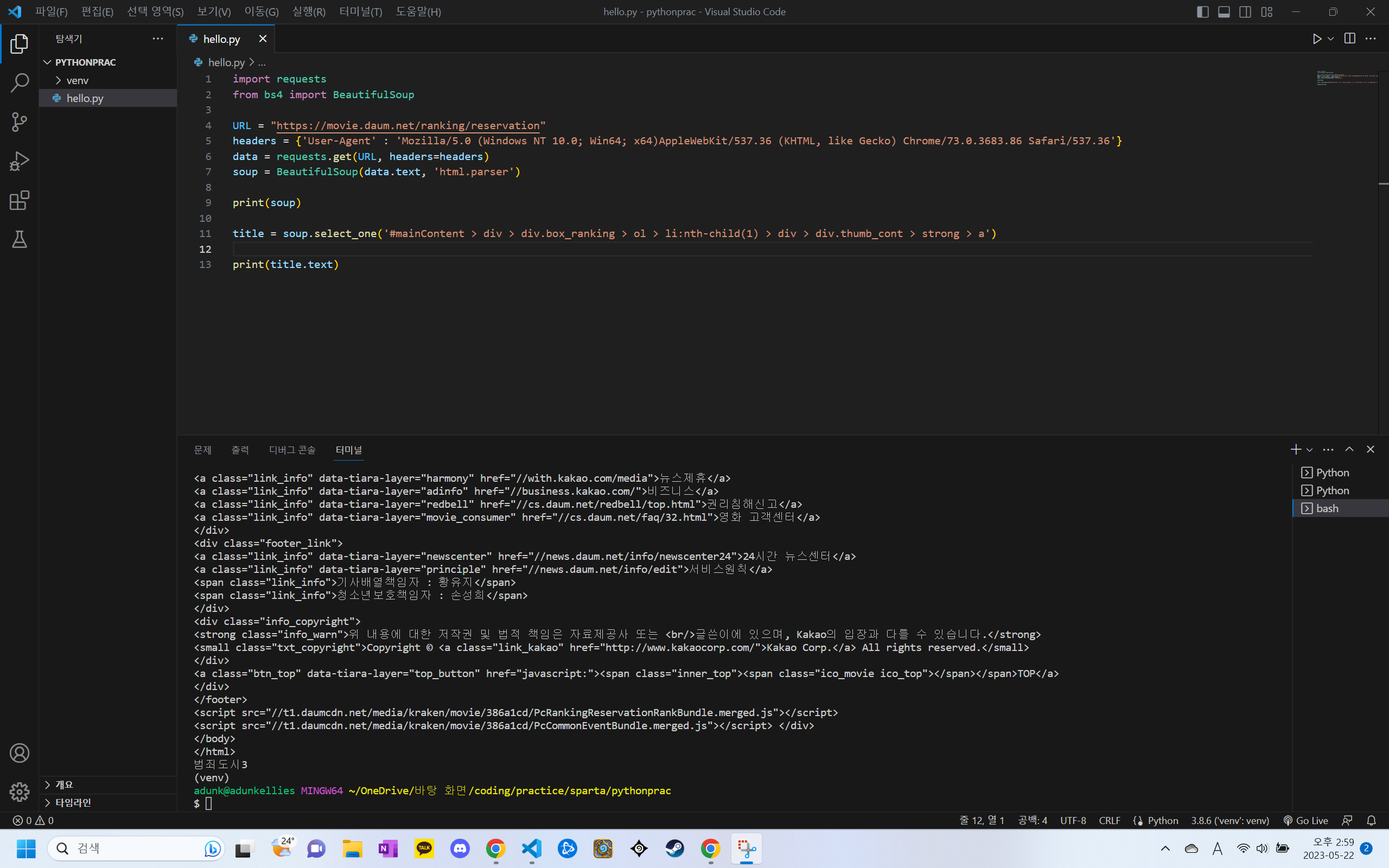1389x868 pixels.
Task: Maximize the terminal panel size
Action: tap(1349, 450)
